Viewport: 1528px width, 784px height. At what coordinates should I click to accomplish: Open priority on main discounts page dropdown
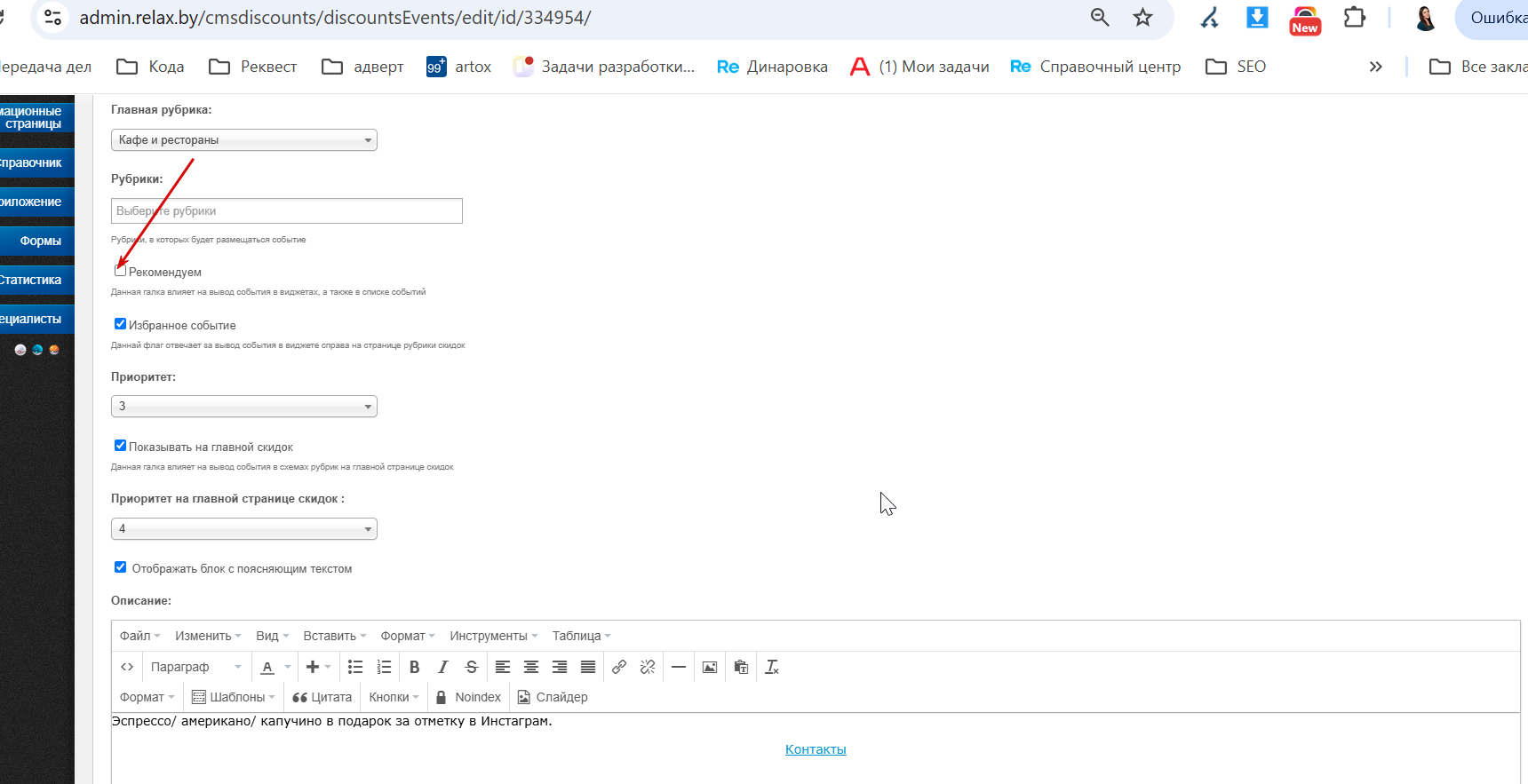[x=244, y=529]
